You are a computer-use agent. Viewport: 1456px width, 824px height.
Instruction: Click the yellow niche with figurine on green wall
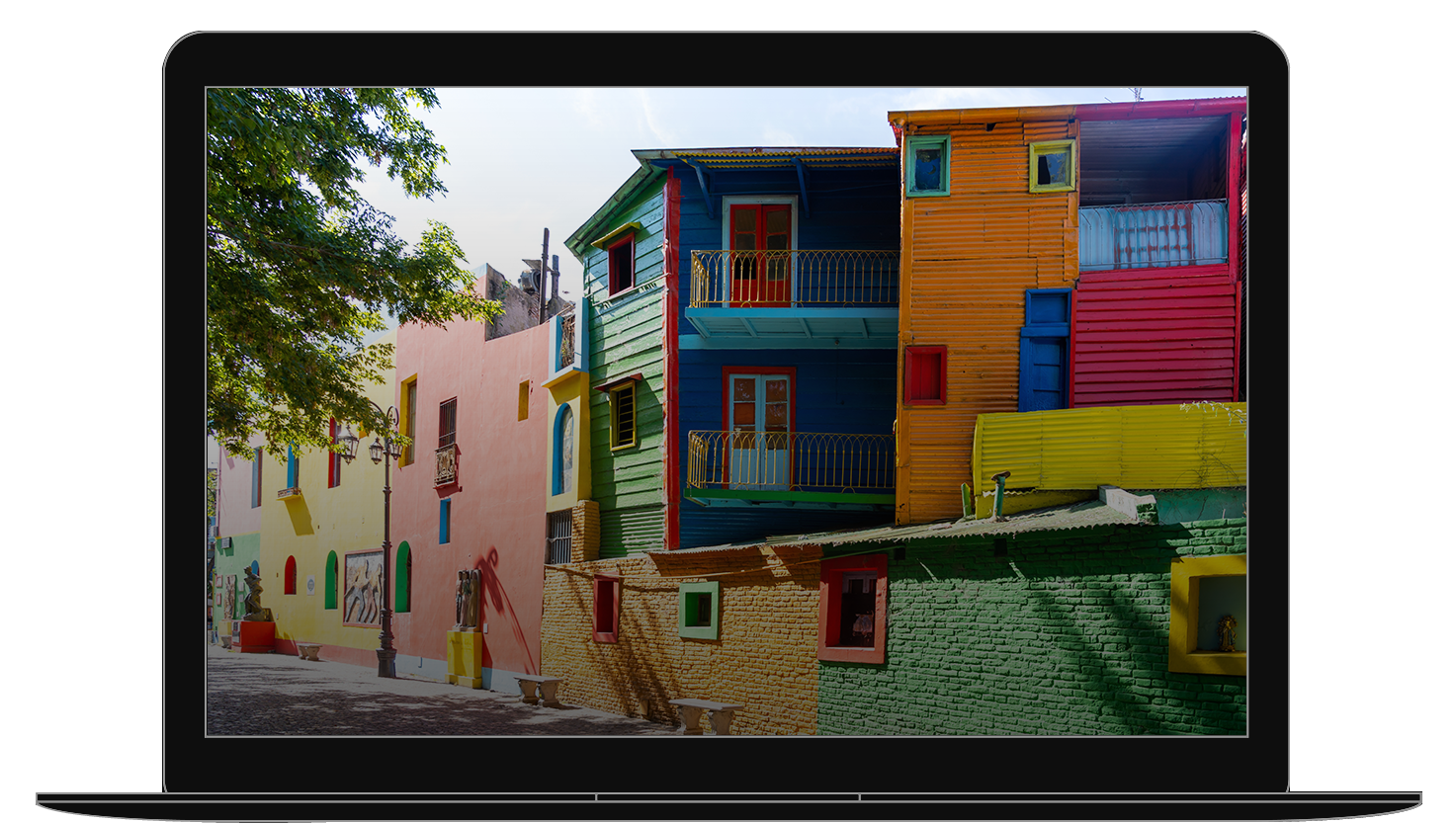pyautogui.click(x=1209, y=615)
